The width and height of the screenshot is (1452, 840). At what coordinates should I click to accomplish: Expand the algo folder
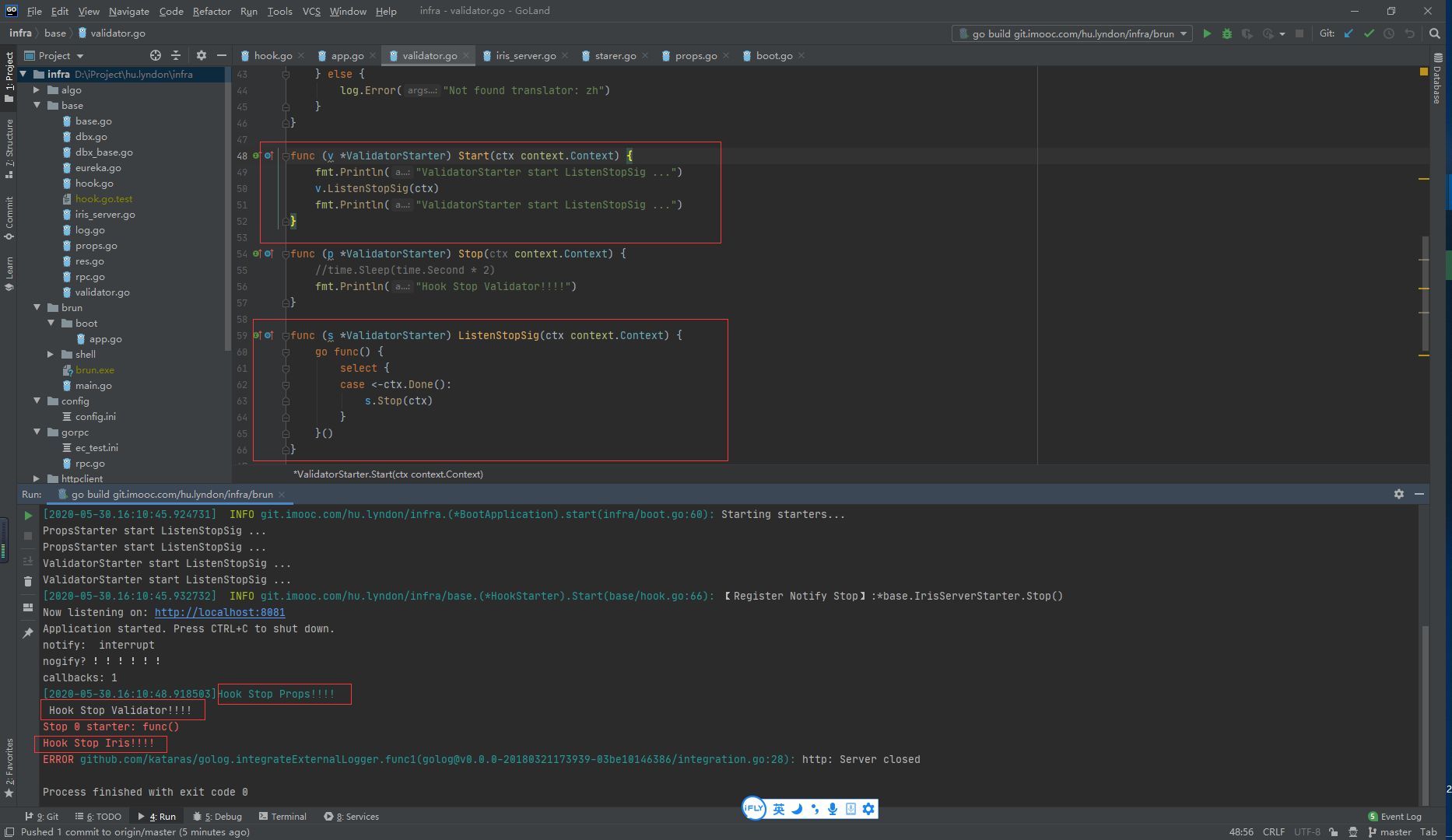(x=37, y=90)
